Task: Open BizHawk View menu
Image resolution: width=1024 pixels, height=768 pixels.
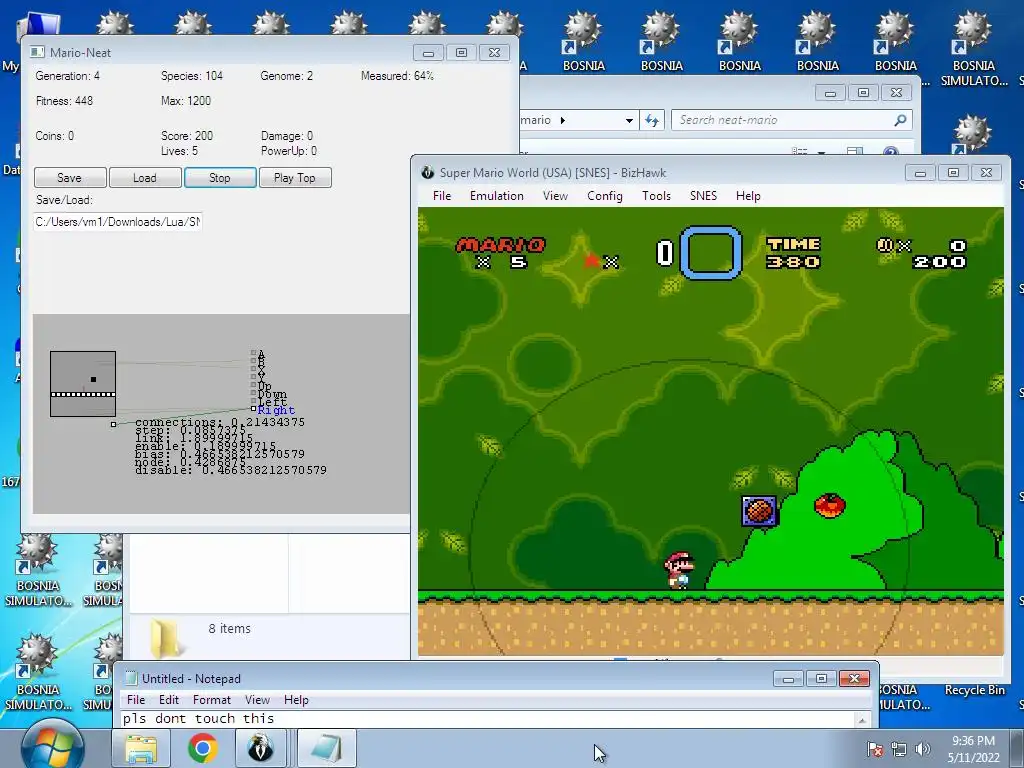Action: (x=555, y=196)
